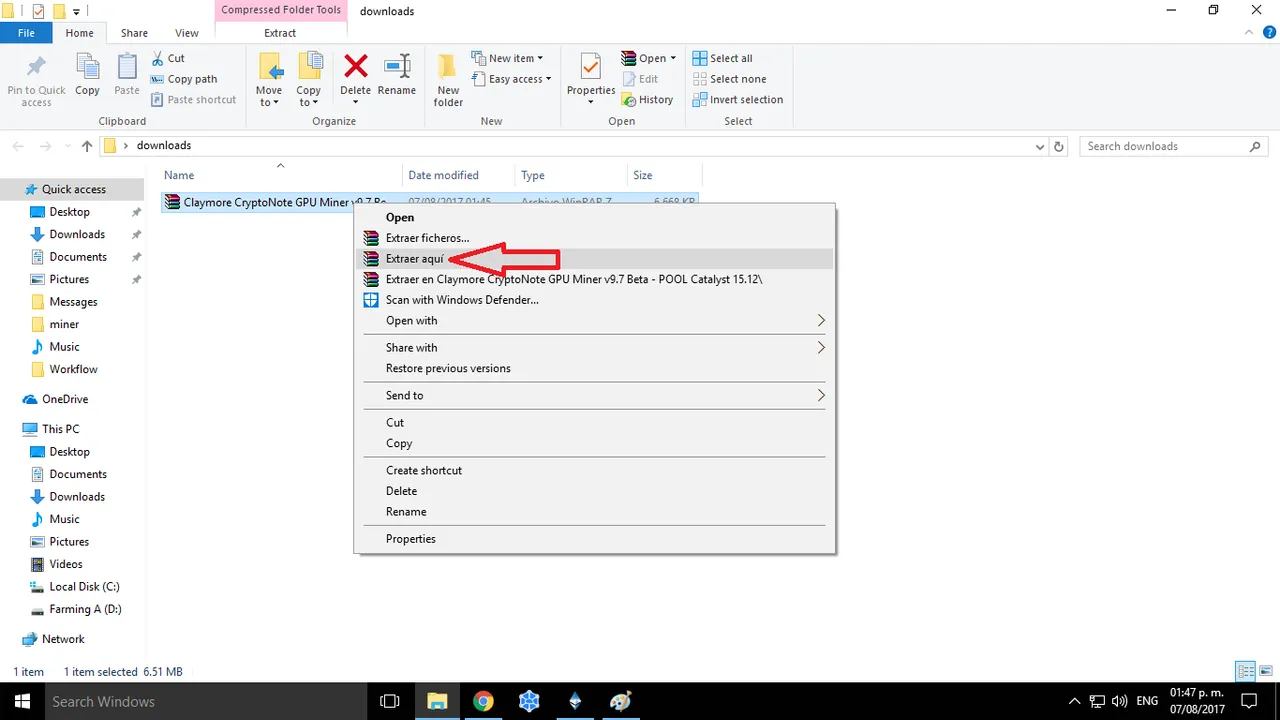
Task: Click the Up one level arrow
Action: (x=87, y=146)
